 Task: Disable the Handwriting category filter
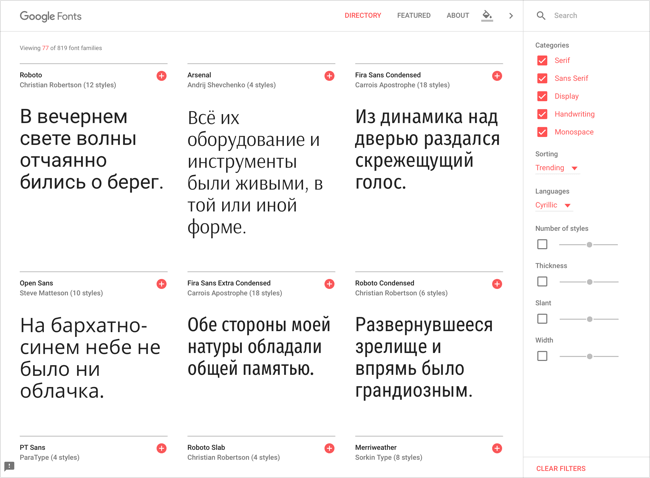click(x=542, y=114)
